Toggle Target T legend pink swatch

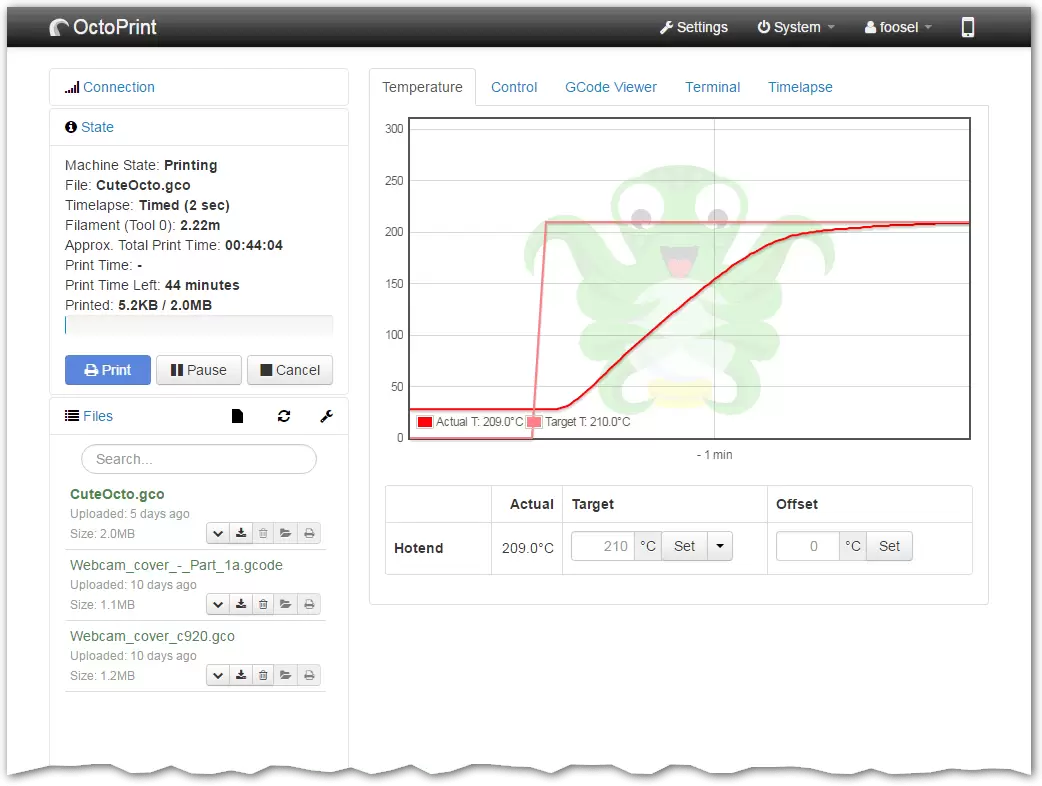[534, 422]
